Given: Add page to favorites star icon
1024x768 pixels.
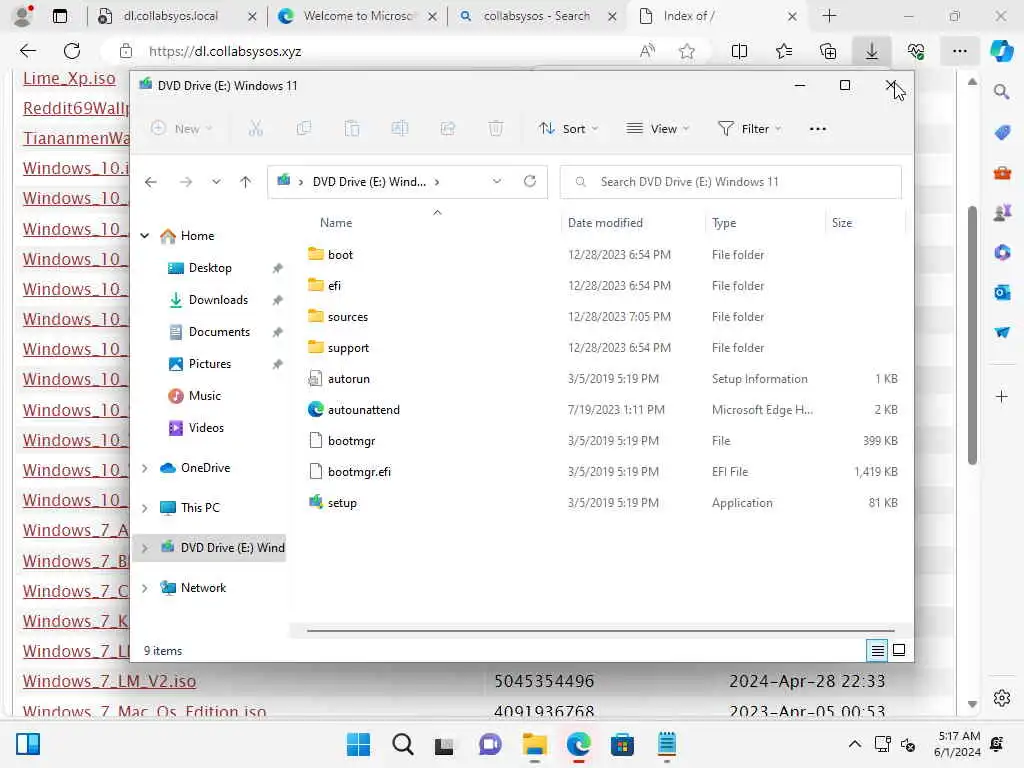Looking at the screenshot, I should tap(686, 51).
